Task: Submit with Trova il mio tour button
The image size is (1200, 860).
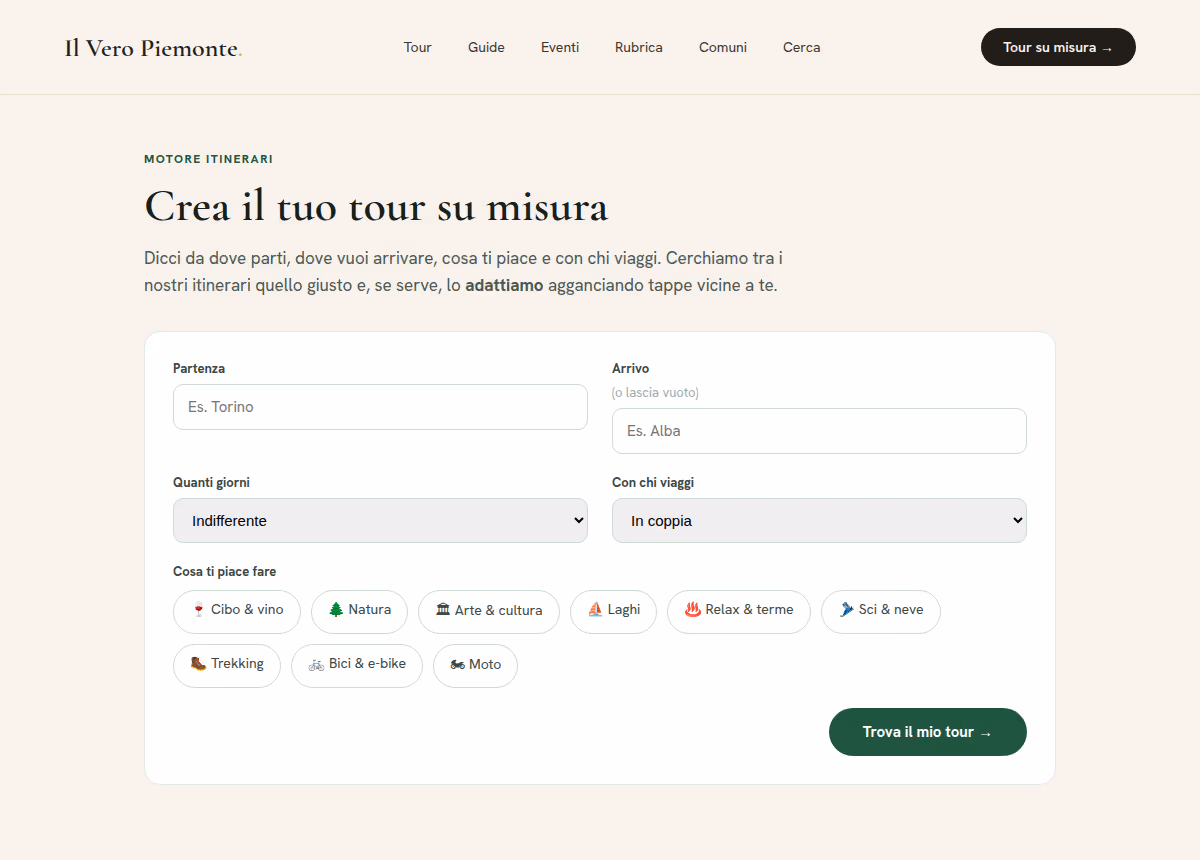Action: pos(928,732)
